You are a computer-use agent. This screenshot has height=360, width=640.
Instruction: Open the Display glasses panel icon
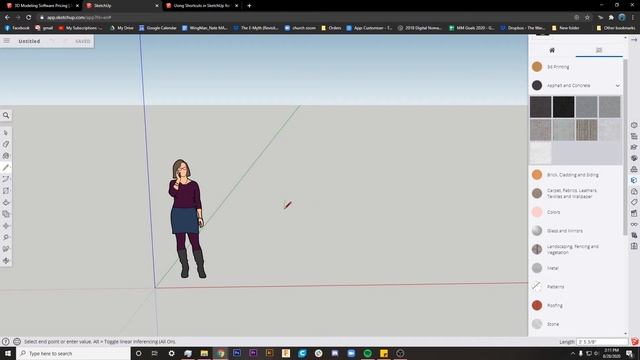pyautogui.click(x=634, y=224)
